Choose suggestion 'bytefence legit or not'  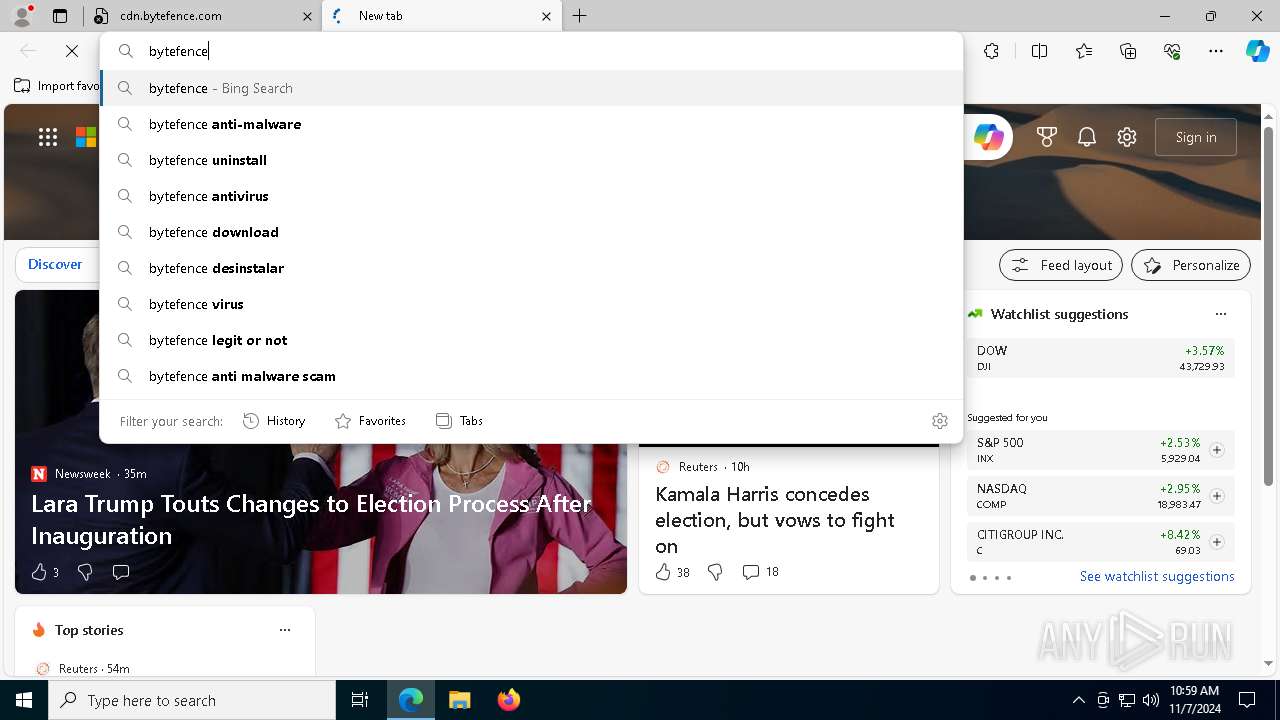coord(531,340)
